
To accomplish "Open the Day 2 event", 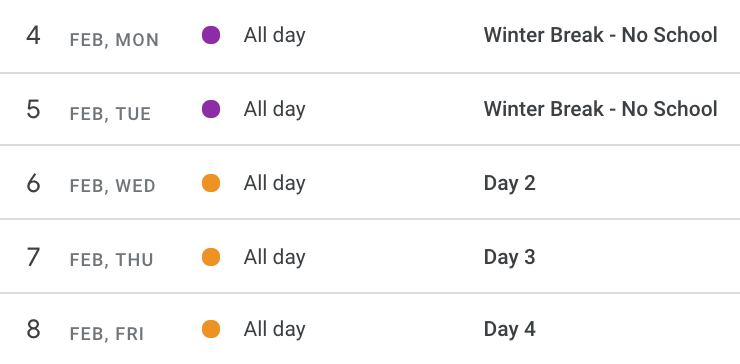I will pos(510,183).
